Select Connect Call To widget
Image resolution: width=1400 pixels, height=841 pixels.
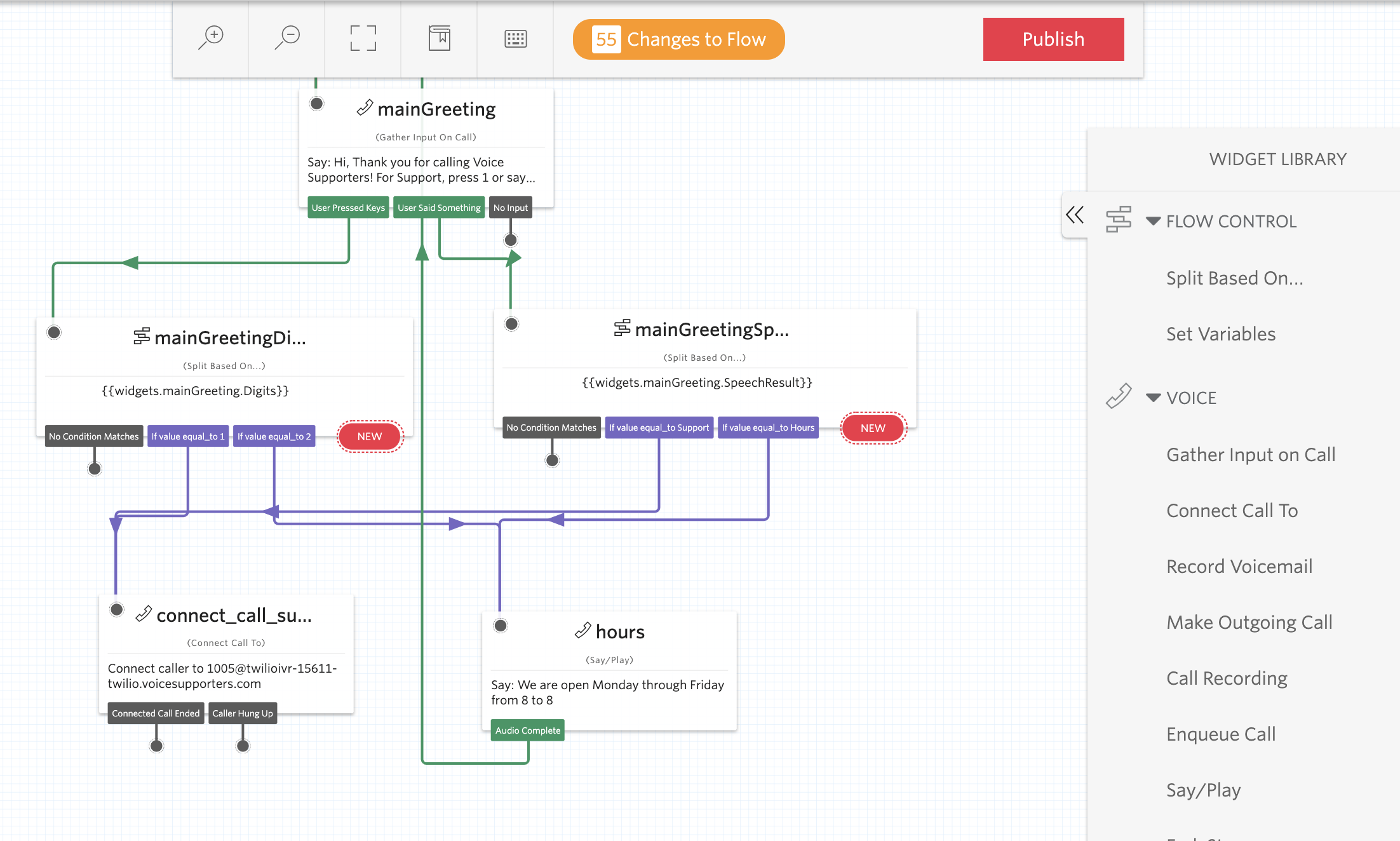1232,511
